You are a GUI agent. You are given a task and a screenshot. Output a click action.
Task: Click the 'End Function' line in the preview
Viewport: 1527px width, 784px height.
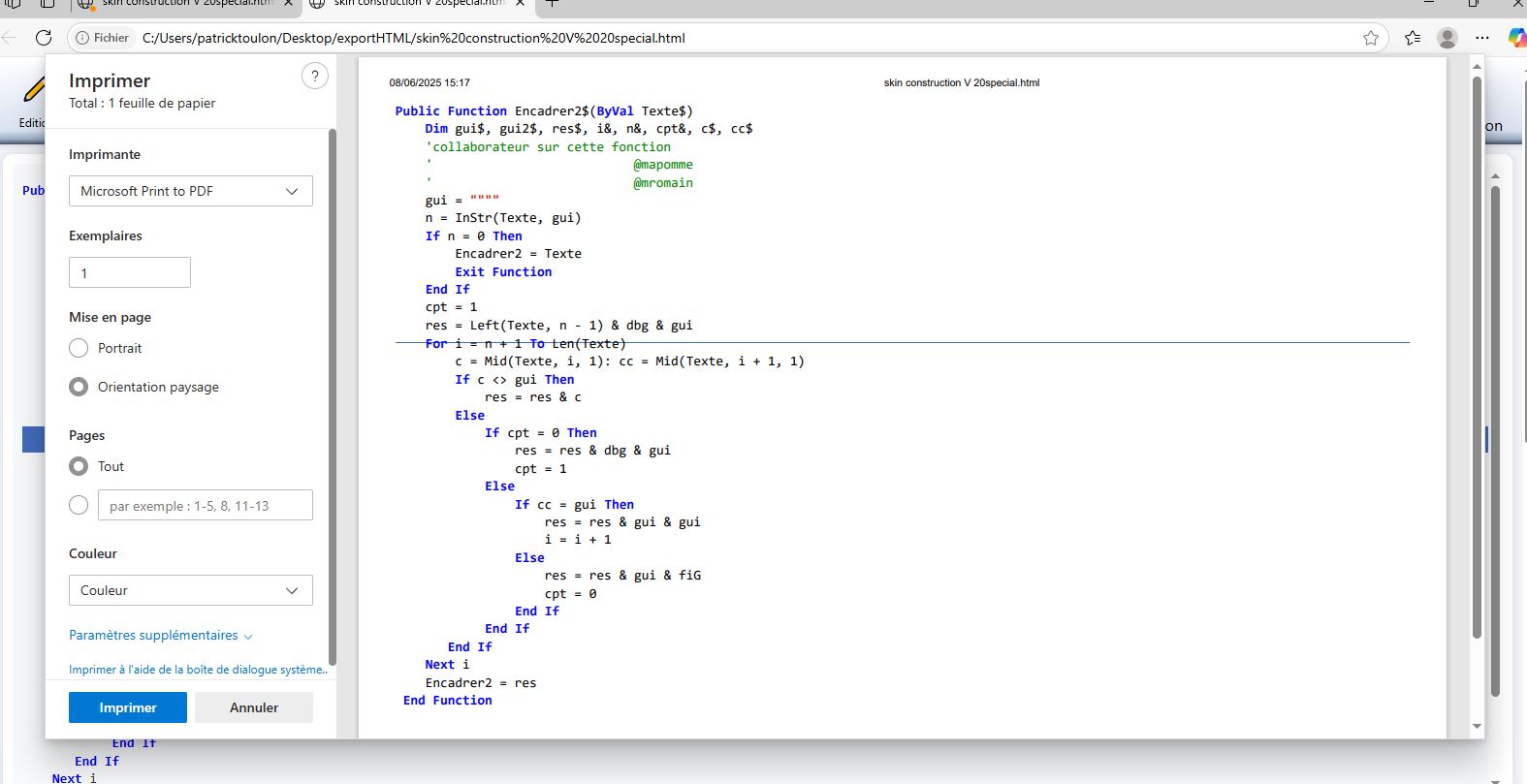click(448, 701)
